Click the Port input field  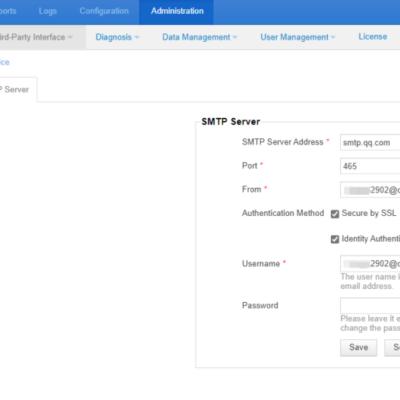click(x=370, y=166)
